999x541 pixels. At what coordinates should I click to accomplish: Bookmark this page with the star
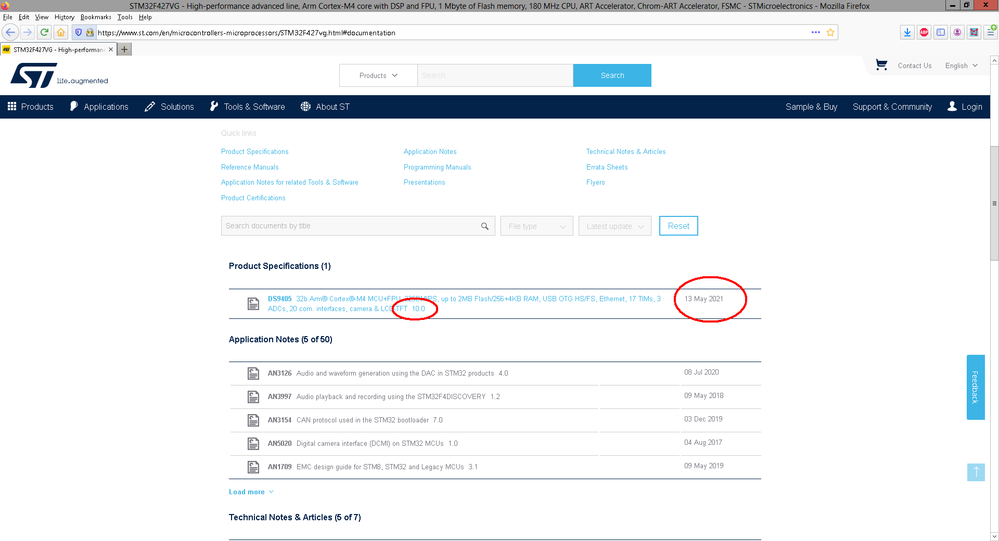point(830,32)
